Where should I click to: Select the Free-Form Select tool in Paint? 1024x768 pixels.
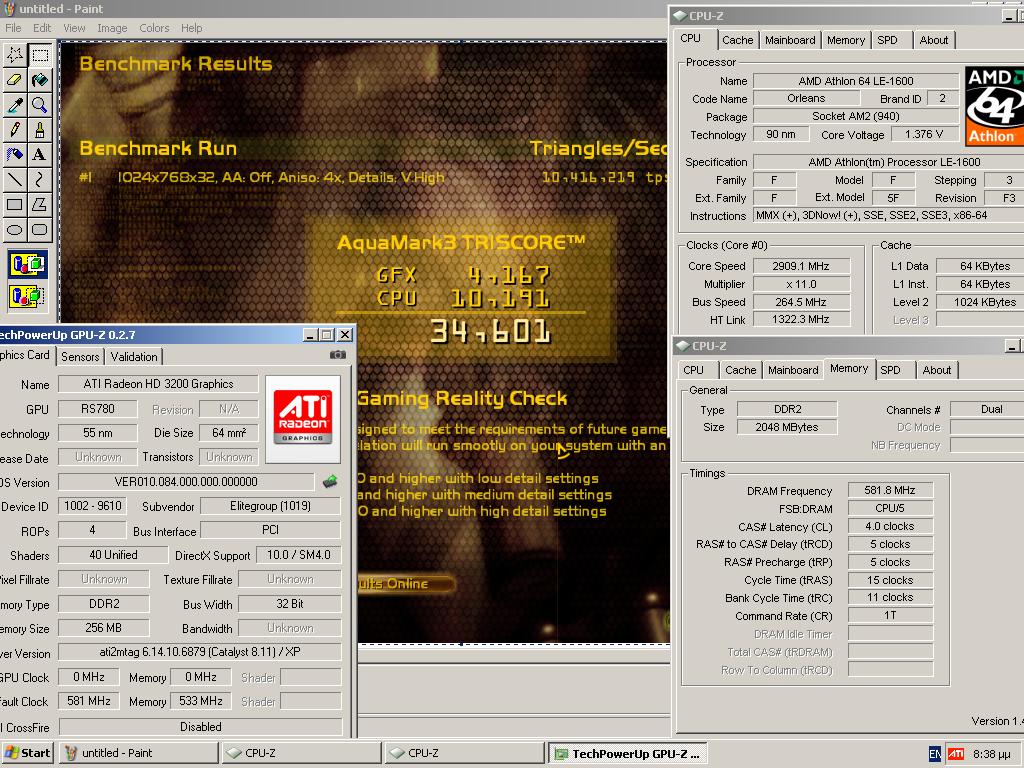coord(14,55)
